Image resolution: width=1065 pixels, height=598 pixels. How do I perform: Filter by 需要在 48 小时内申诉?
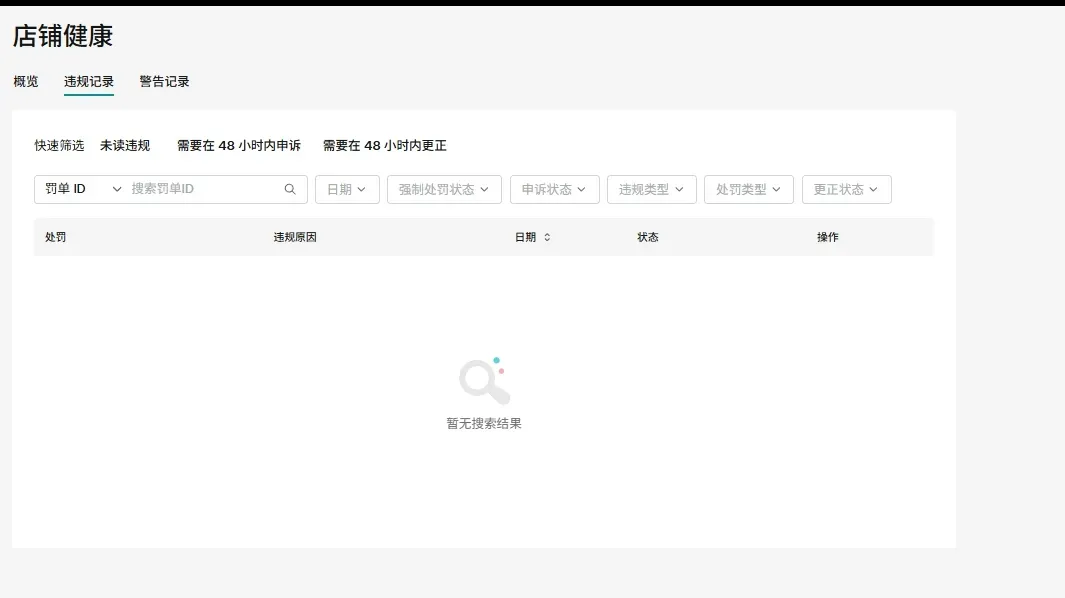point(239,145)
